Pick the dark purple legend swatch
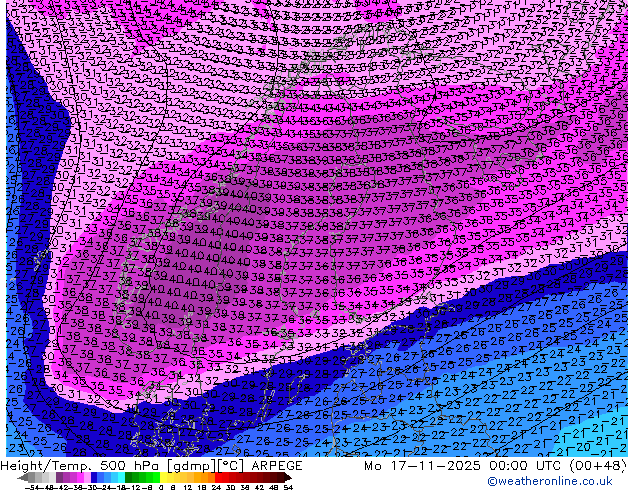 (59, 478)
